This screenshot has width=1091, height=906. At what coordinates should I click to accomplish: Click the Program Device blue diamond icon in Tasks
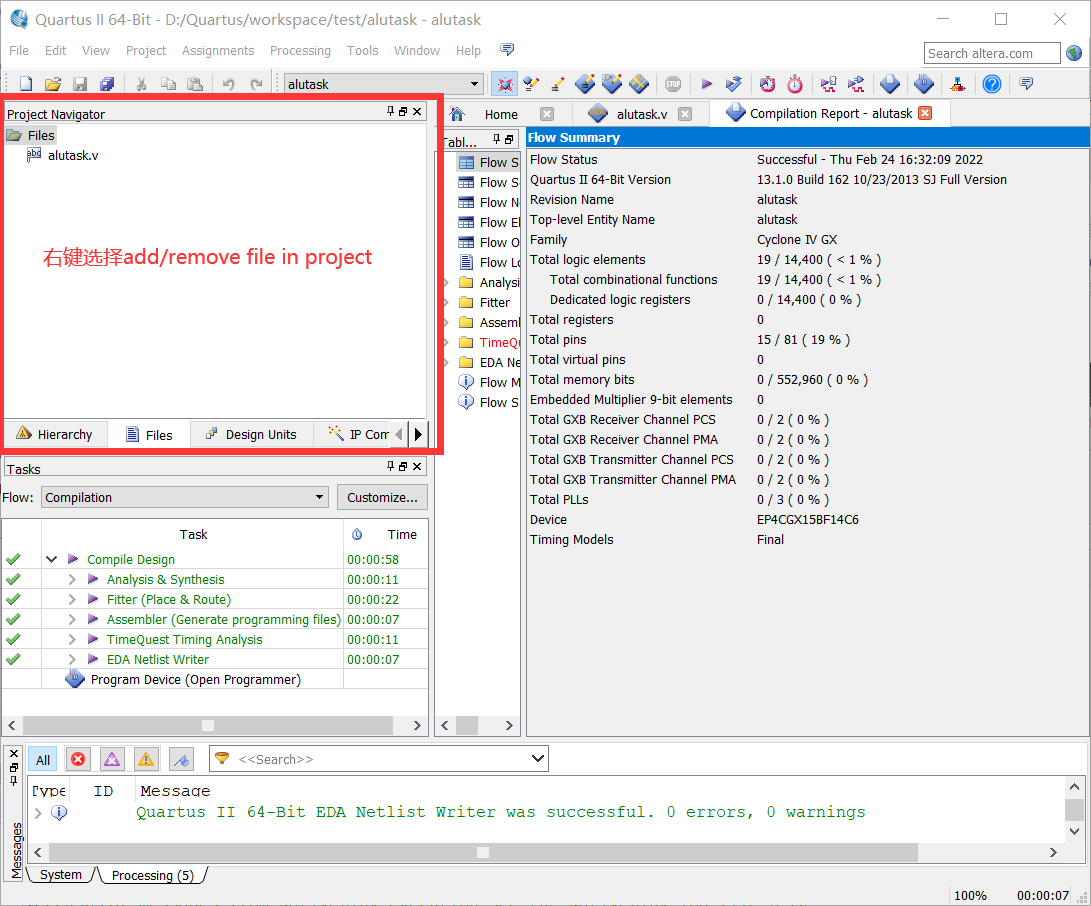(74, 679)
